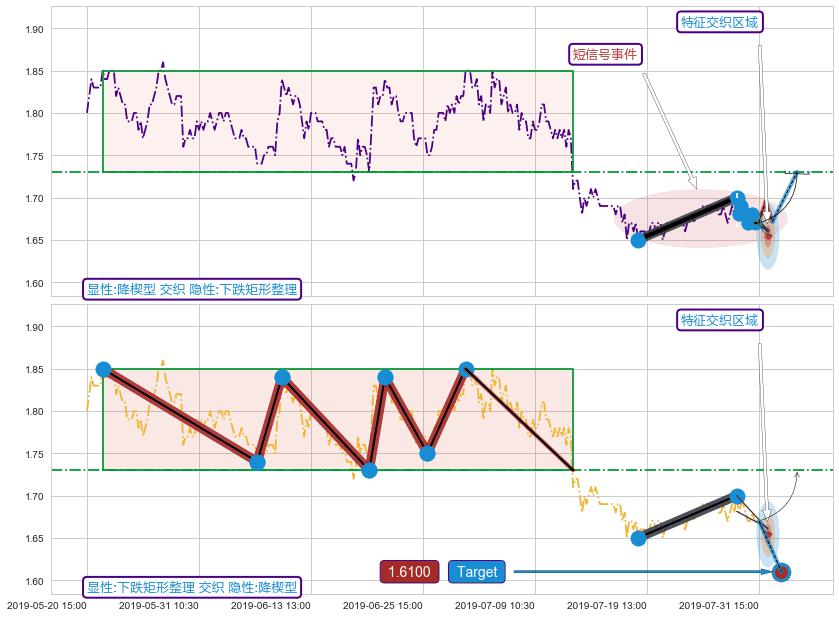This screenshot has height=617, width=839.
Task: Click lowest blue trough dot inside the lower rectangle
Action: coord(369,470)
